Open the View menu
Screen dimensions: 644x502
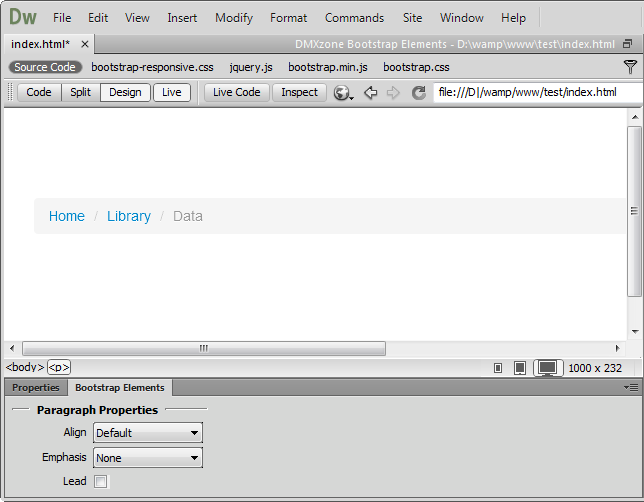pos(137,18)
